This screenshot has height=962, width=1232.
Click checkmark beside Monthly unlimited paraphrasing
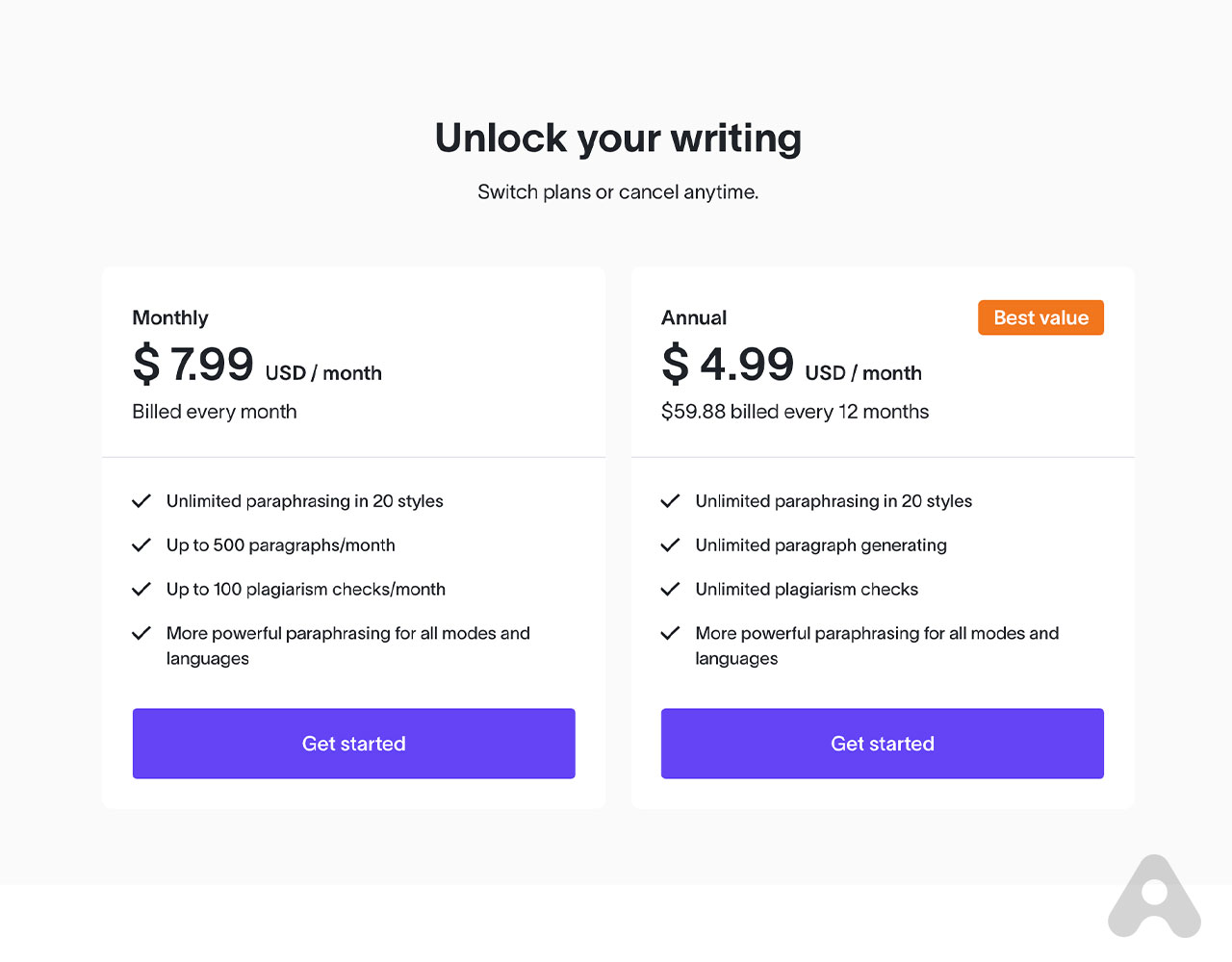pos(141,501)
